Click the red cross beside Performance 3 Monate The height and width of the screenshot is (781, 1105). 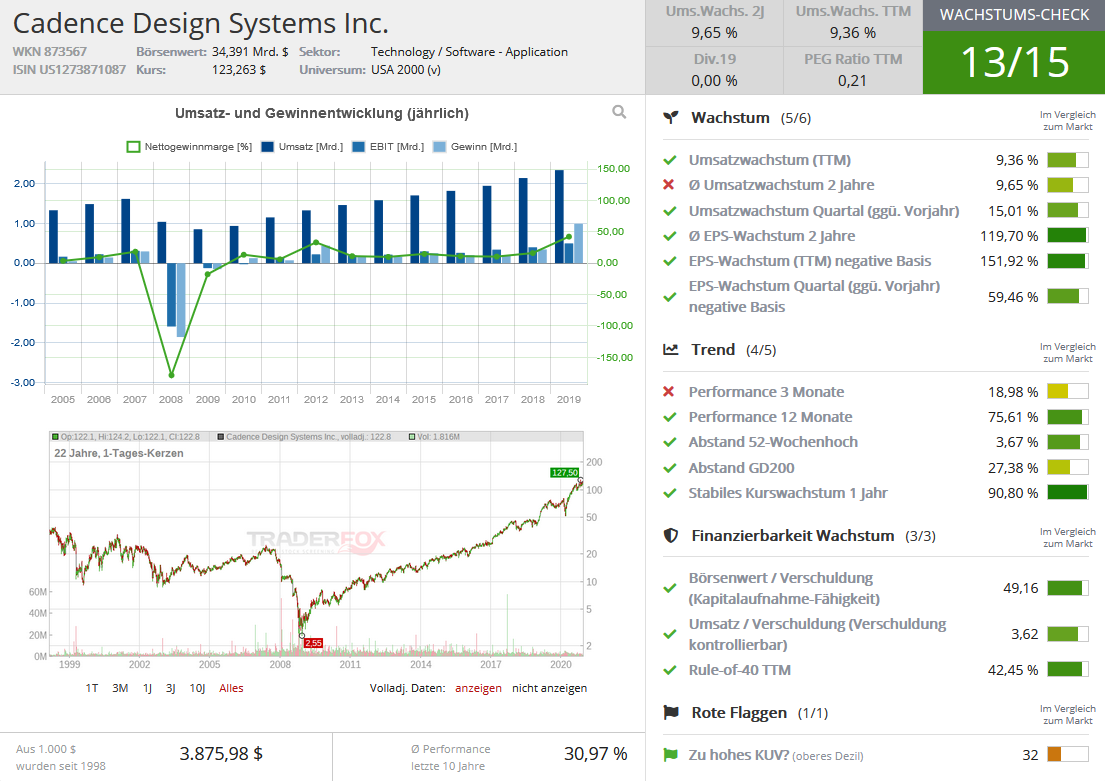click(669, 391)
